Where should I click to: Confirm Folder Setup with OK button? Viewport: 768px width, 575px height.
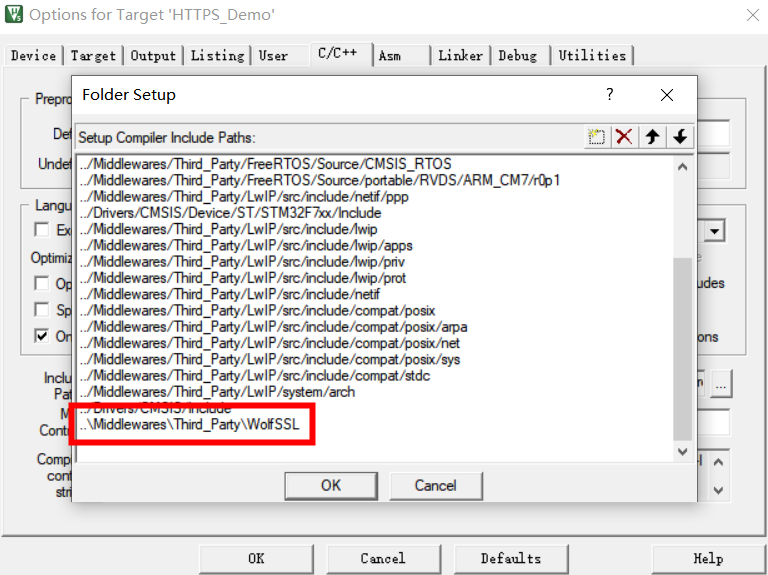tap(331, 485)
